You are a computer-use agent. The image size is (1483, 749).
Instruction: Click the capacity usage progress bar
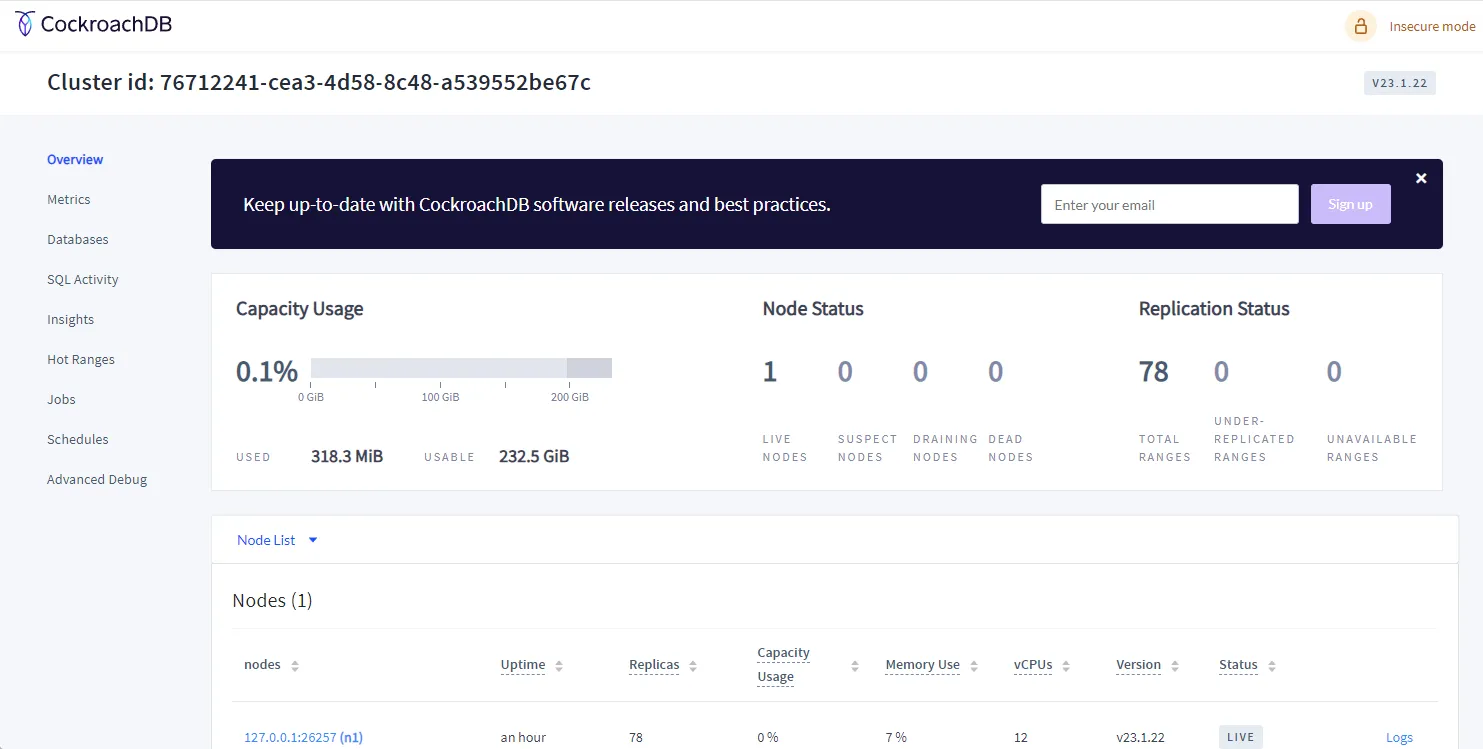click(x=461, y=368)
